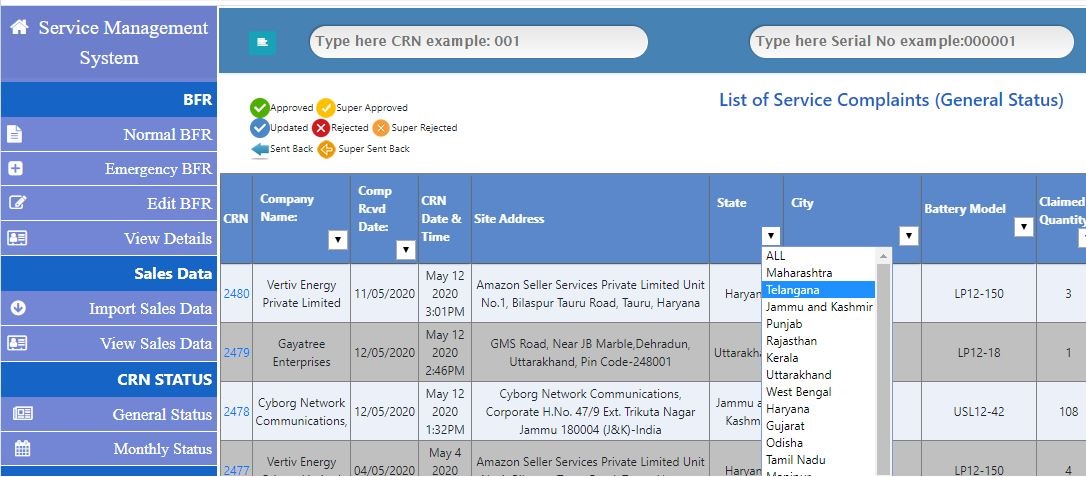Click the plus icon next to Emergency BFR

pos(15,169)
